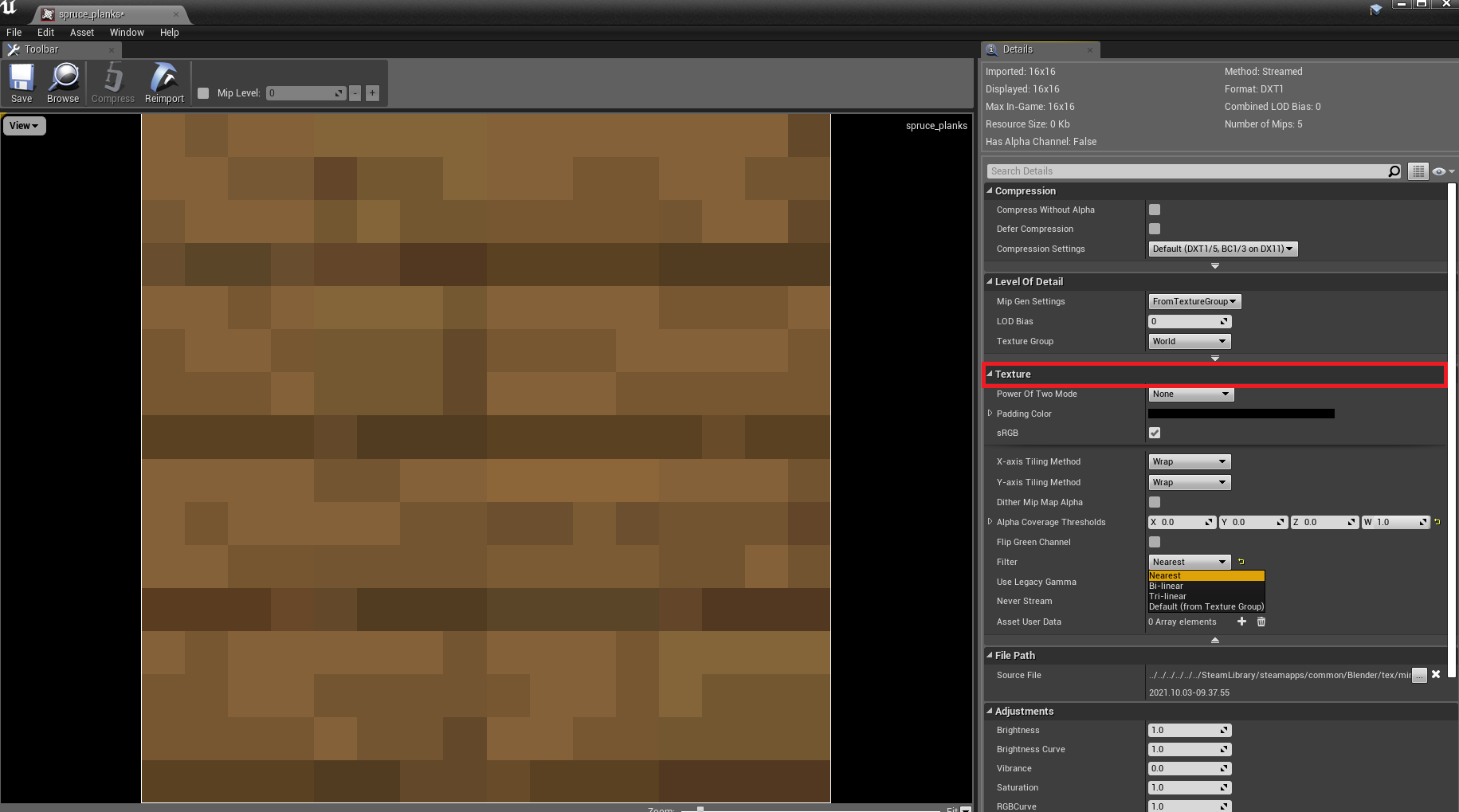Switch to the Details tab
The image size is (1459, 812).
[x=1040, y=49]
